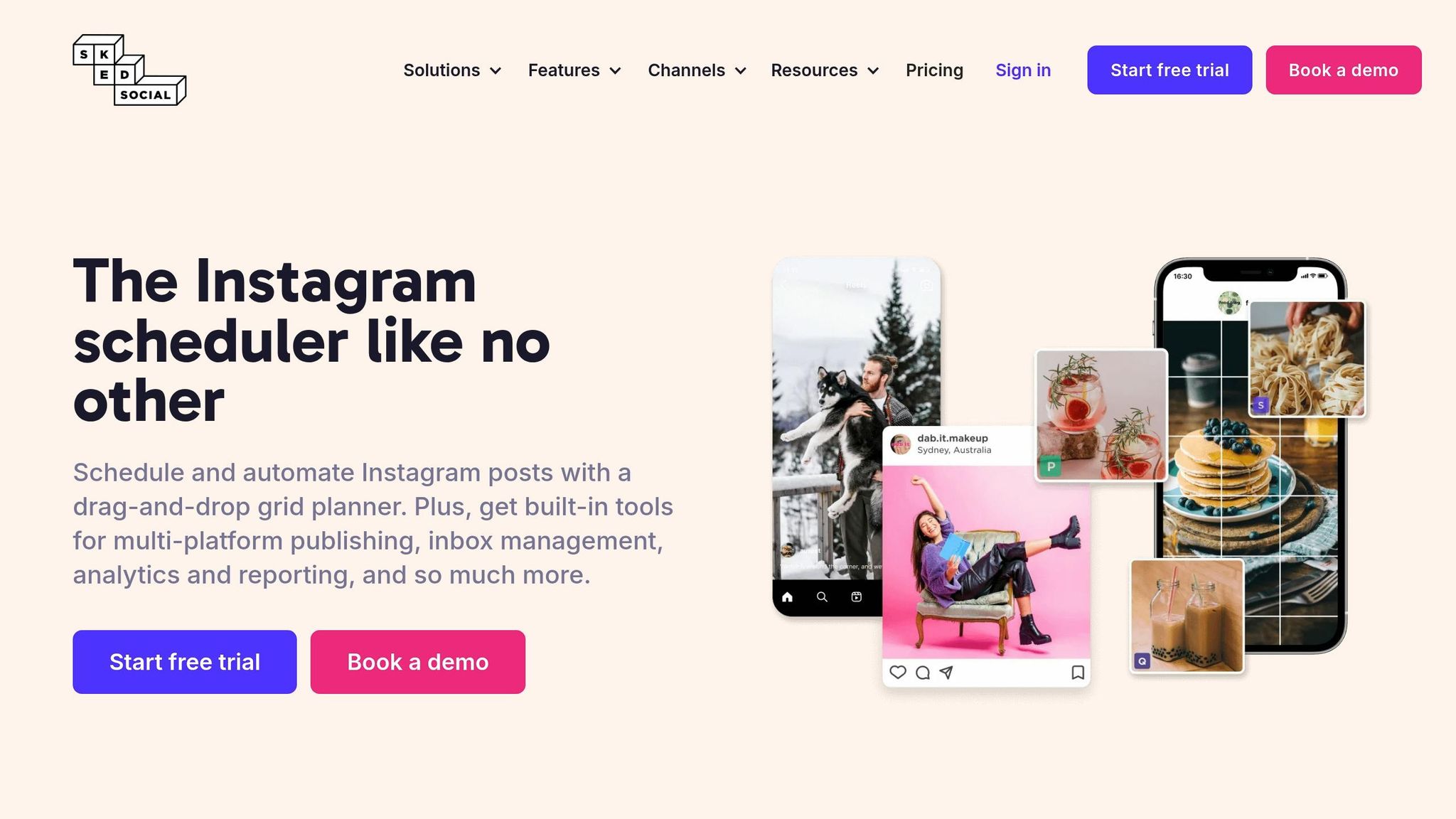1456x819 pixels.
Task: Click the paper plane share icon
Action: coord(946,673)
